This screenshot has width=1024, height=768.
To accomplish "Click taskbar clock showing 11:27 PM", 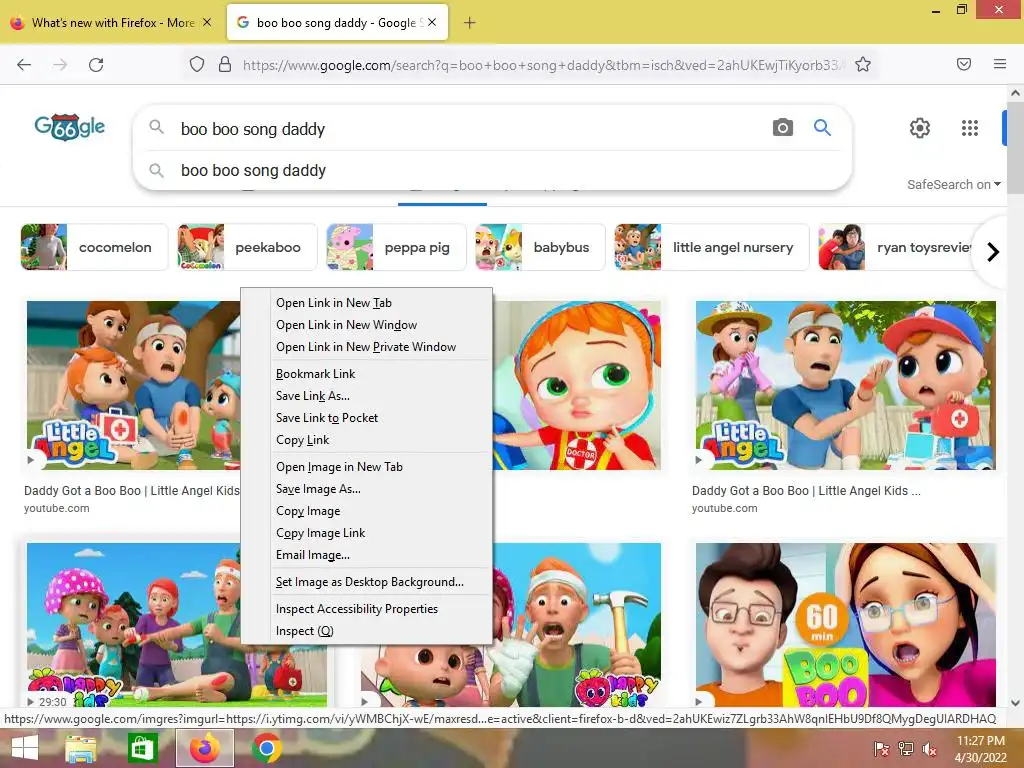I will point(981,749).
